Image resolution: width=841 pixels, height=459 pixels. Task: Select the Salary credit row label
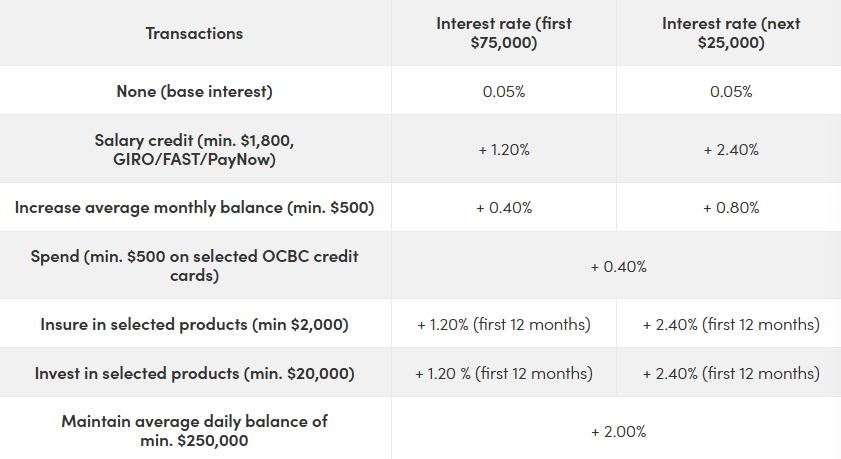(x=194, y=149)
